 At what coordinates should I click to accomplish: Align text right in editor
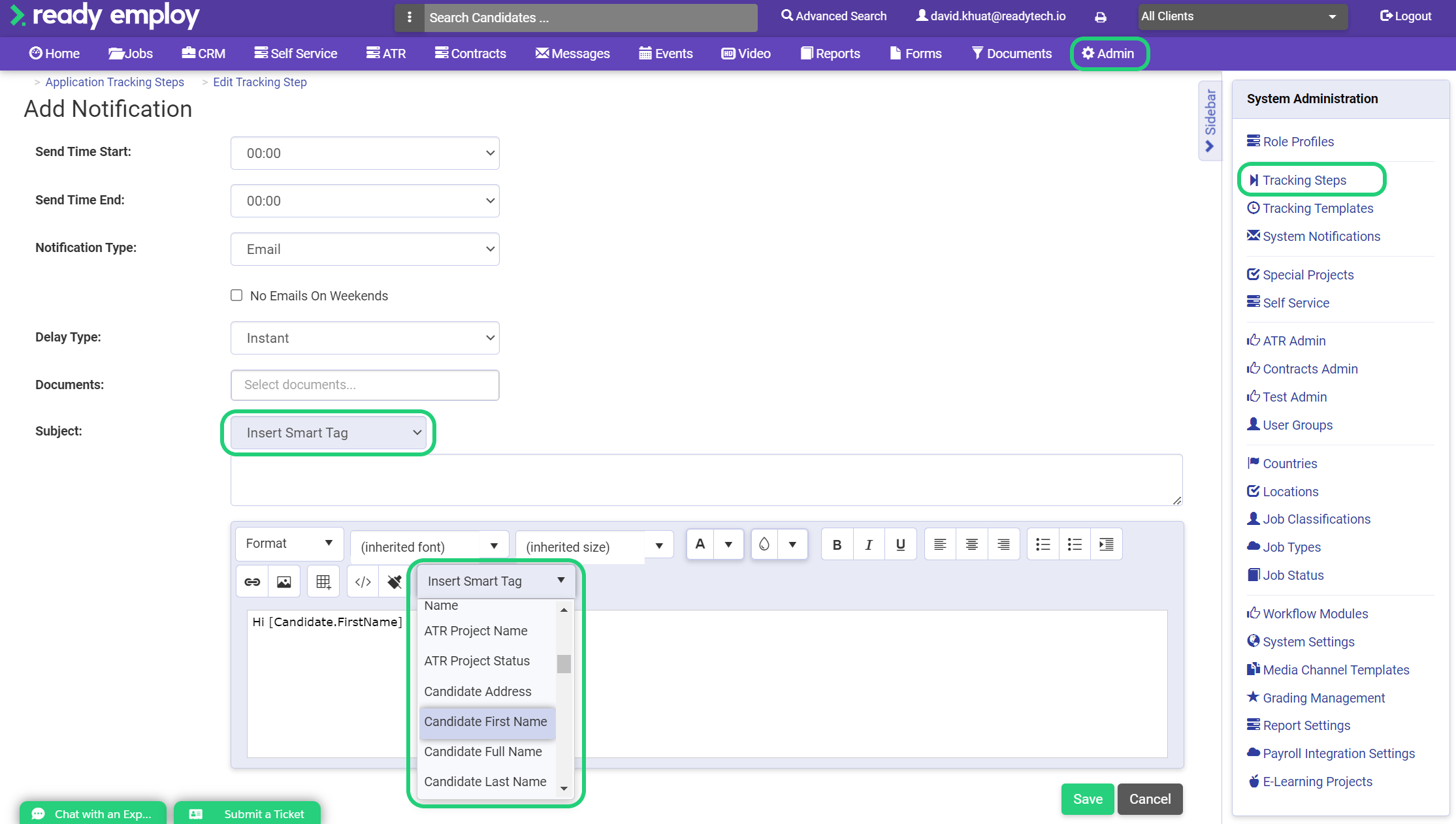point(1004,545)
